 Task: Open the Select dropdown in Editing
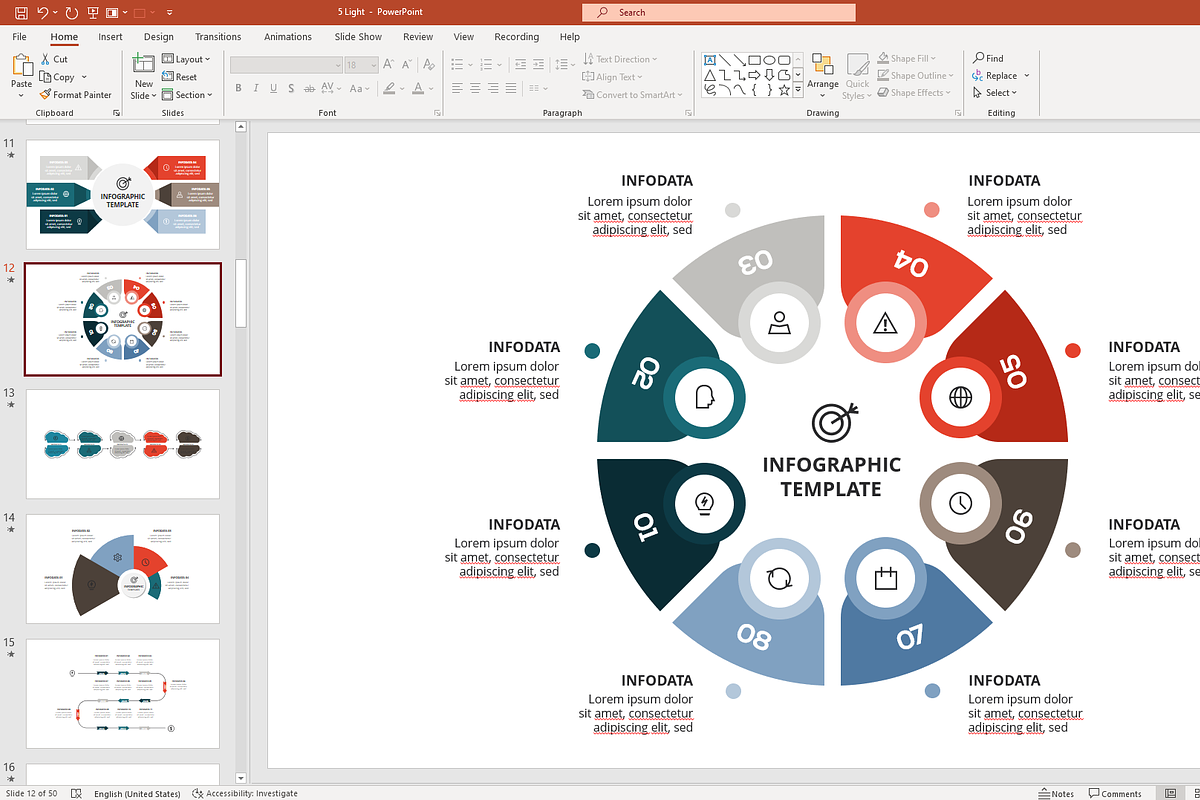995,93
